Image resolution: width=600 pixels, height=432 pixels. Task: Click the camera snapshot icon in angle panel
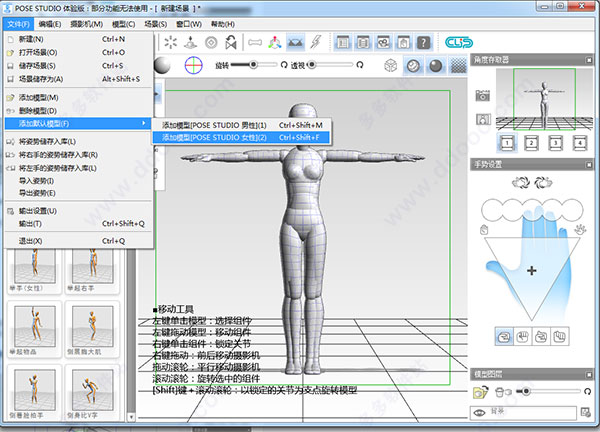(x=483, y=95)
